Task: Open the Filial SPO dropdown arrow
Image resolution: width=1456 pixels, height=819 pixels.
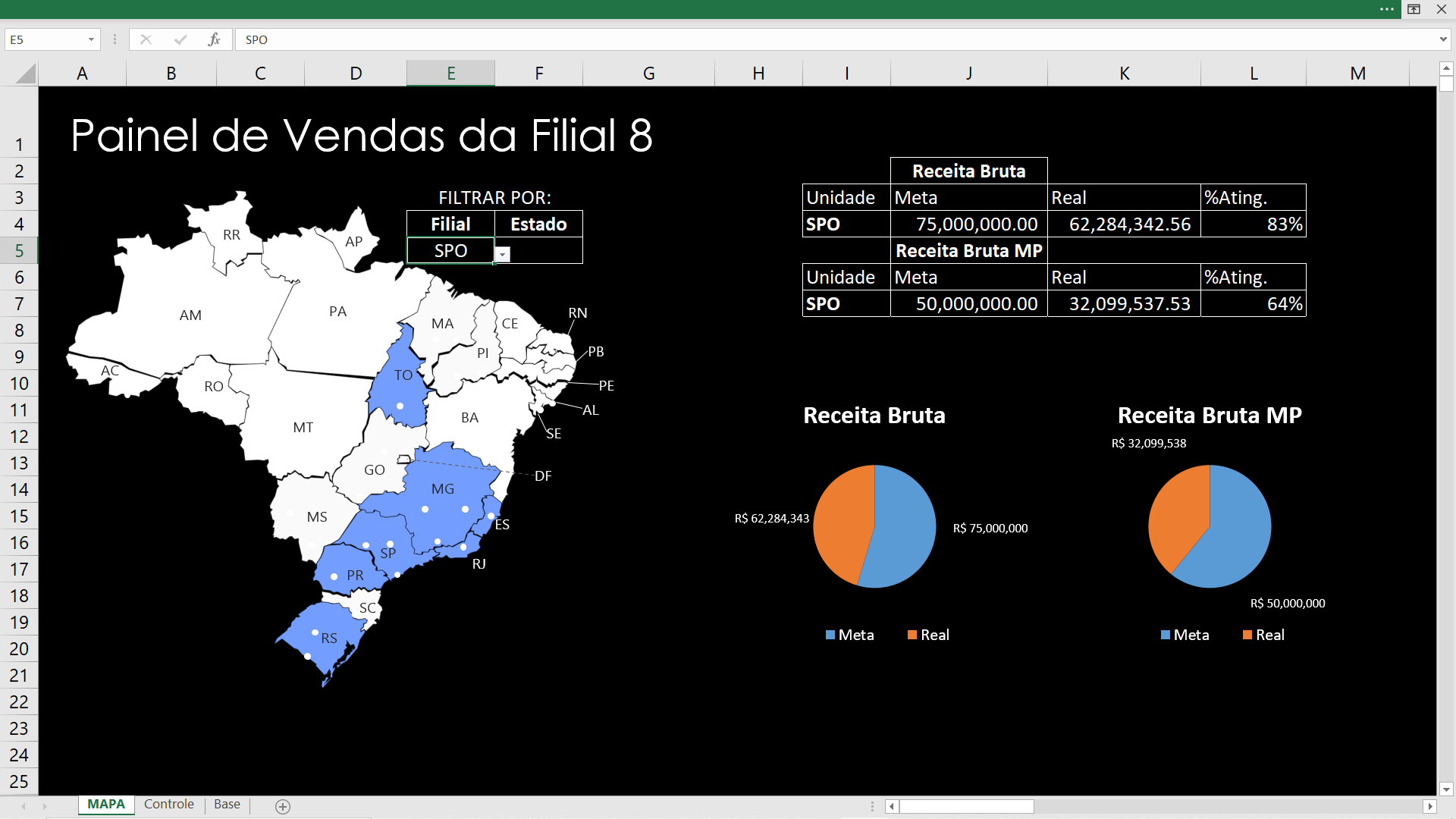Action: 503,255
